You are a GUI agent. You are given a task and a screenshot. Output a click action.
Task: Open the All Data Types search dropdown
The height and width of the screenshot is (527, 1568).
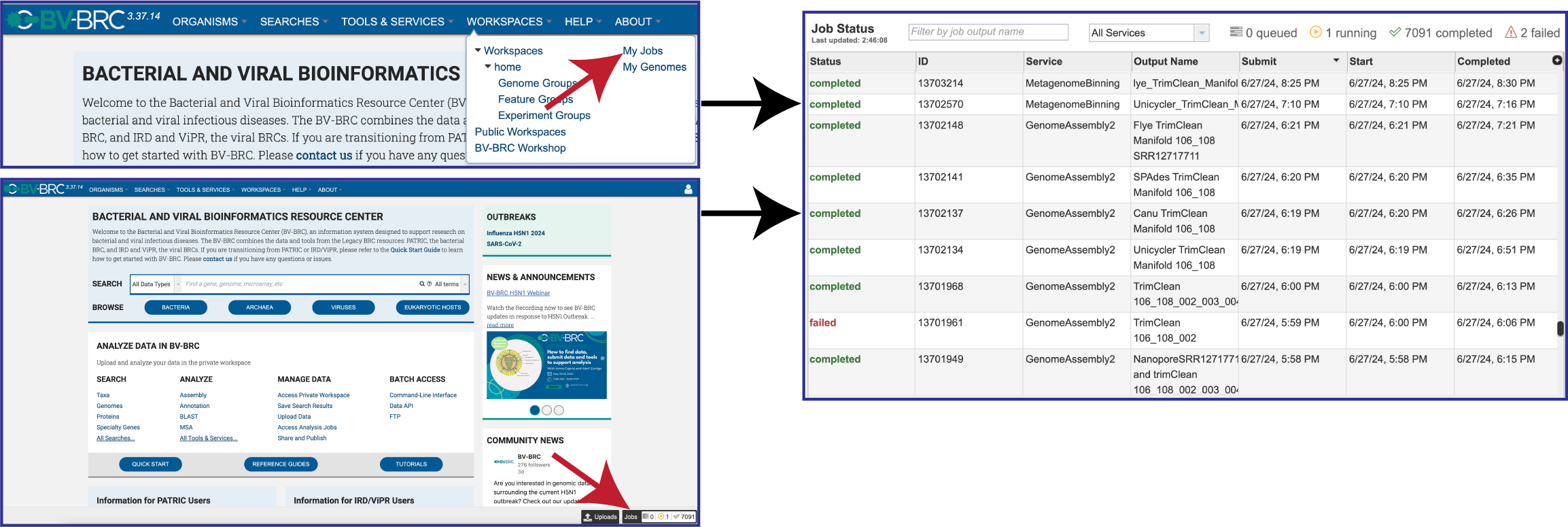point(156,284)
